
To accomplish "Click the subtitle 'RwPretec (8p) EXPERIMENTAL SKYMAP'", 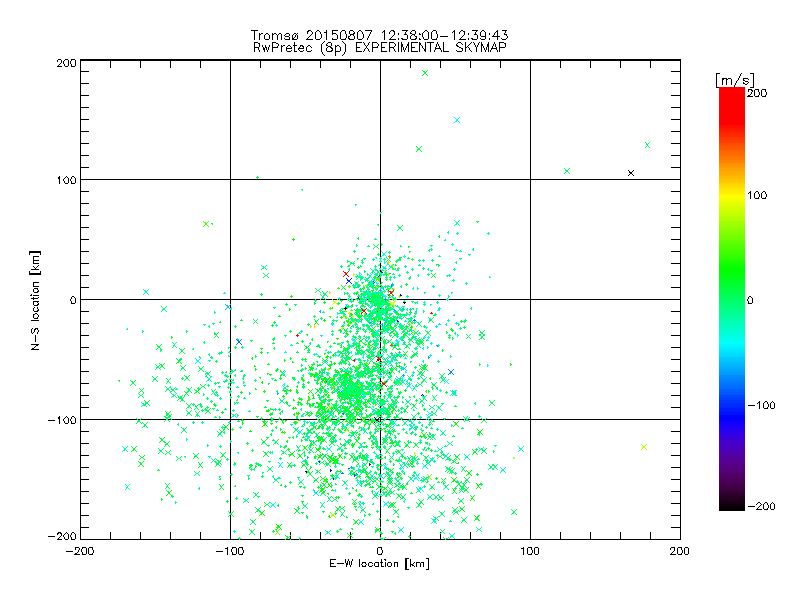I will coord(380,47).
